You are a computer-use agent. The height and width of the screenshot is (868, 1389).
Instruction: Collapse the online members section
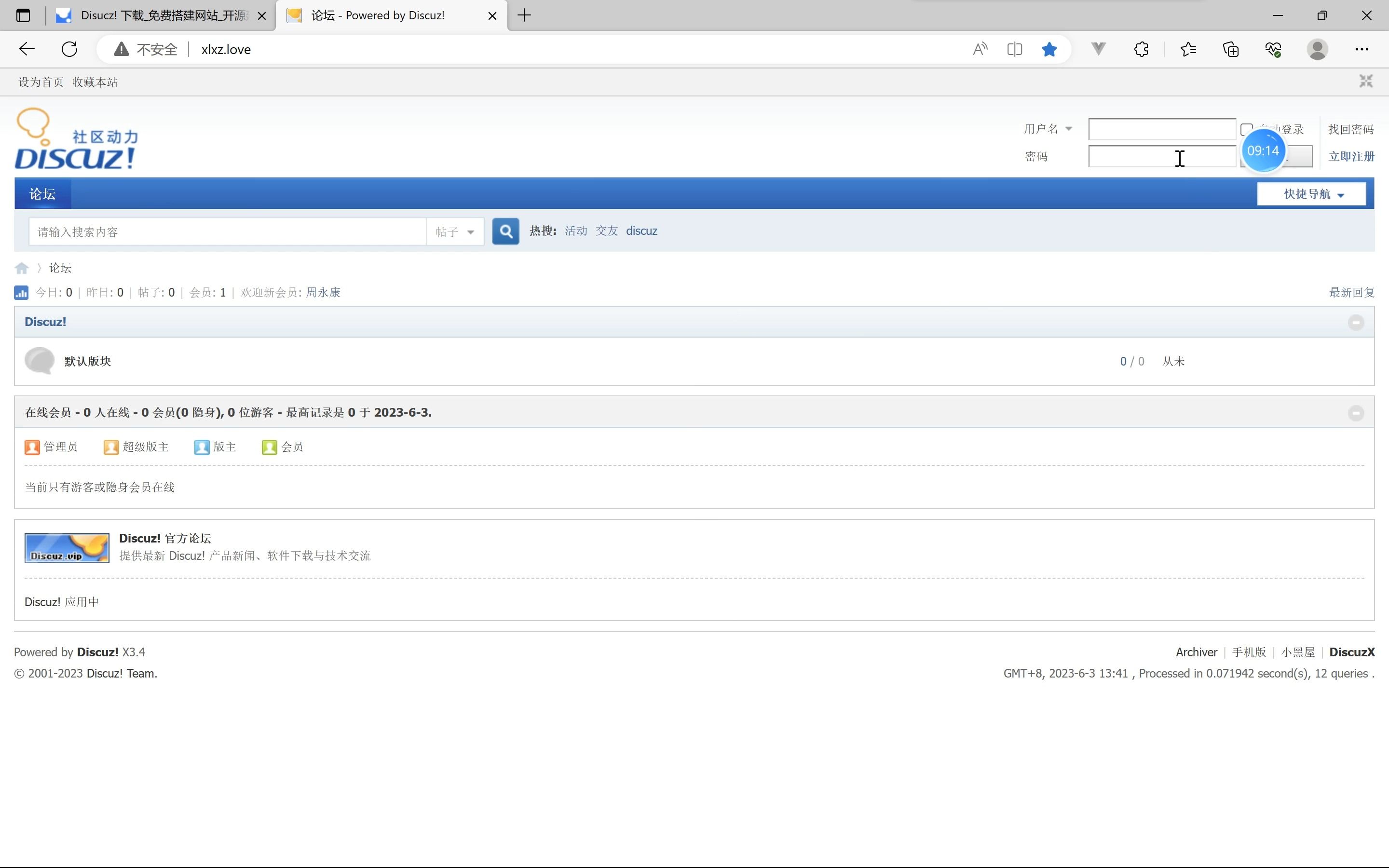pyautogui.click(x=1356, y=413)
